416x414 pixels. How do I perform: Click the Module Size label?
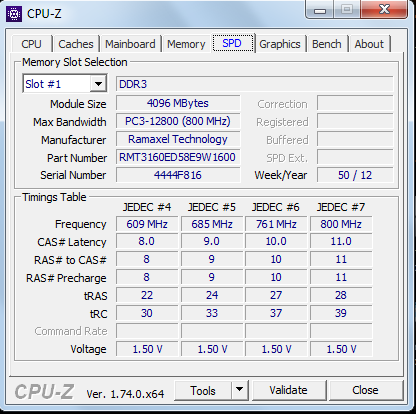pyautogui.click(x=78, y=104)
